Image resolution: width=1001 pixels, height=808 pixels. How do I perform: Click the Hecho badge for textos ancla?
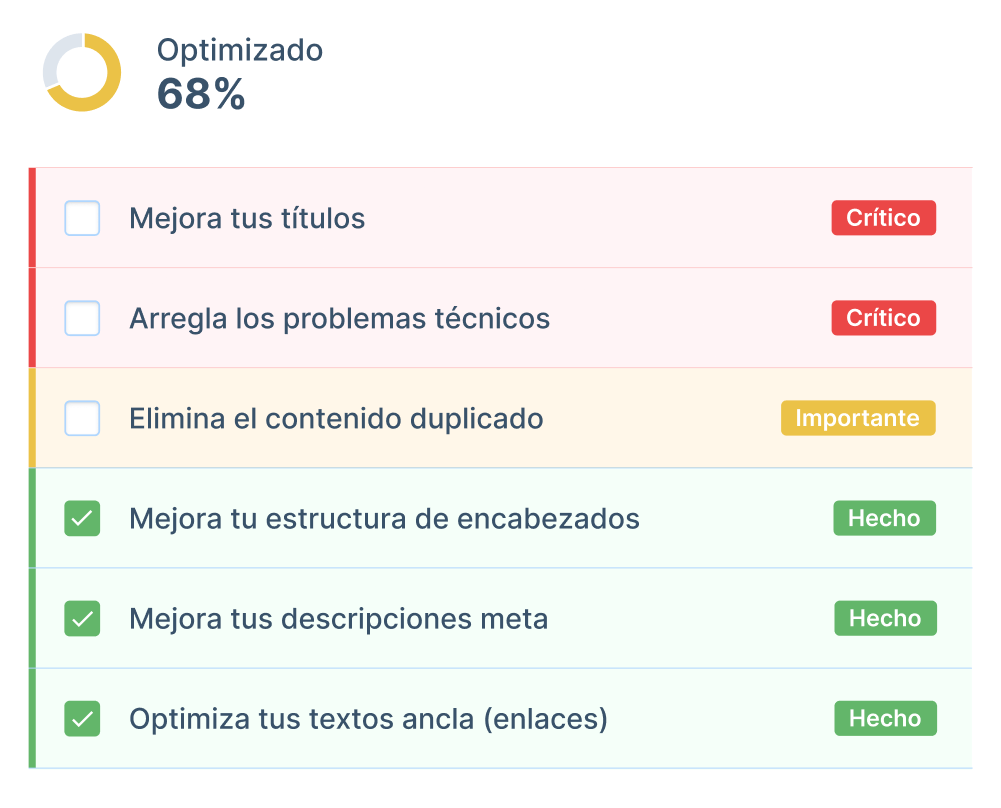885,718
